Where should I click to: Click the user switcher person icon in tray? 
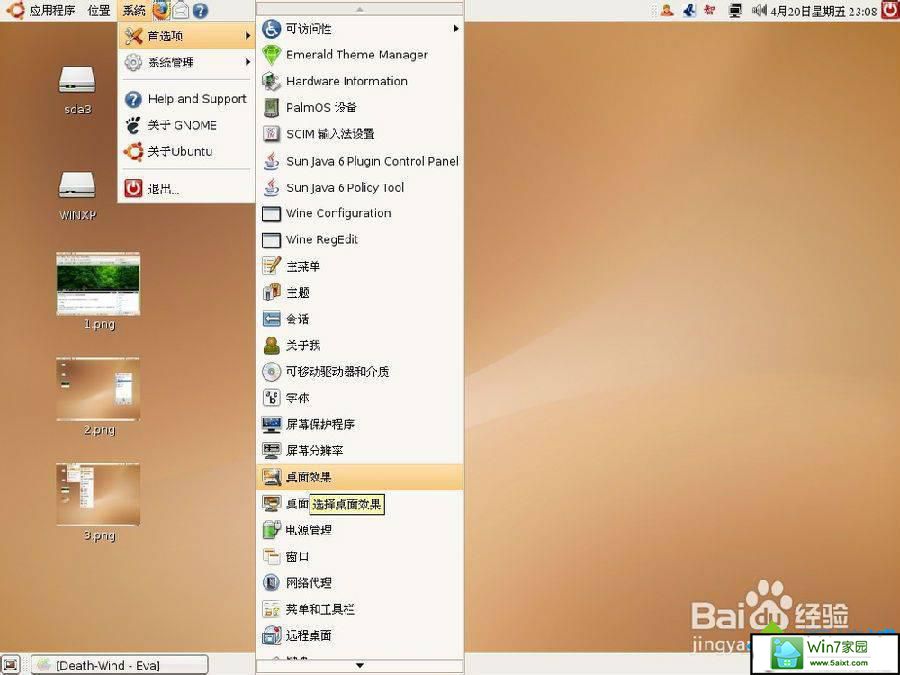point(667,10)
